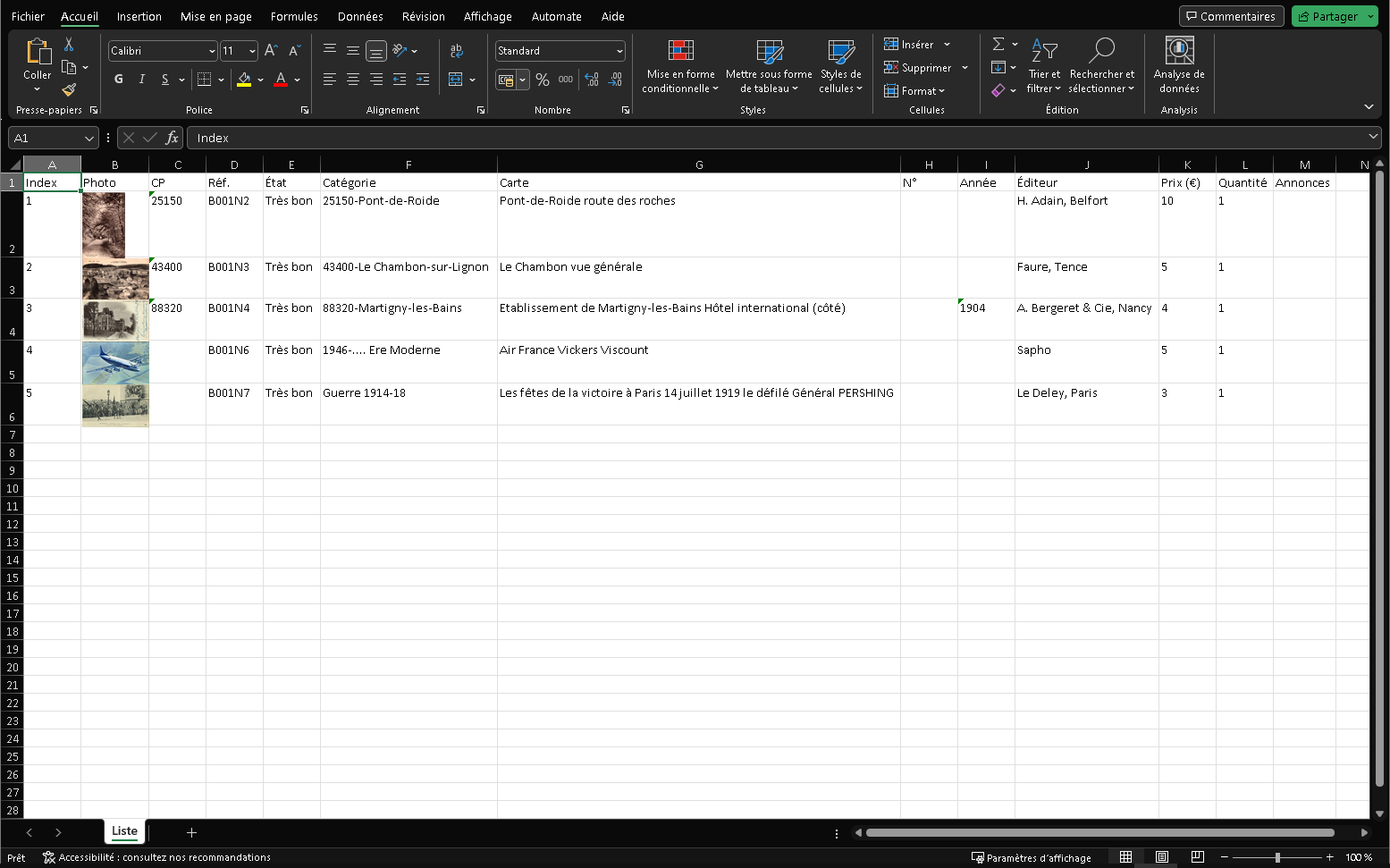This screenshot has width=1390, height=868.
Task: Open the Name Box dropdown arrow
Action: 88,139
